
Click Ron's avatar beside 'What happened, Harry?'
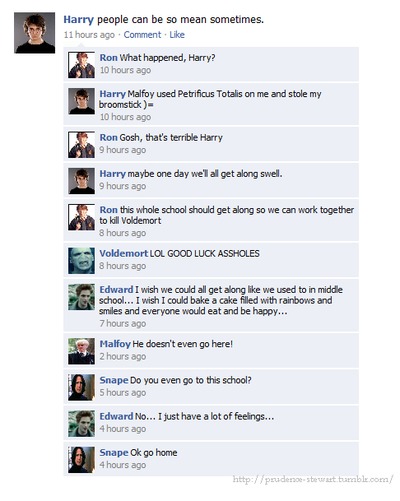81,65
